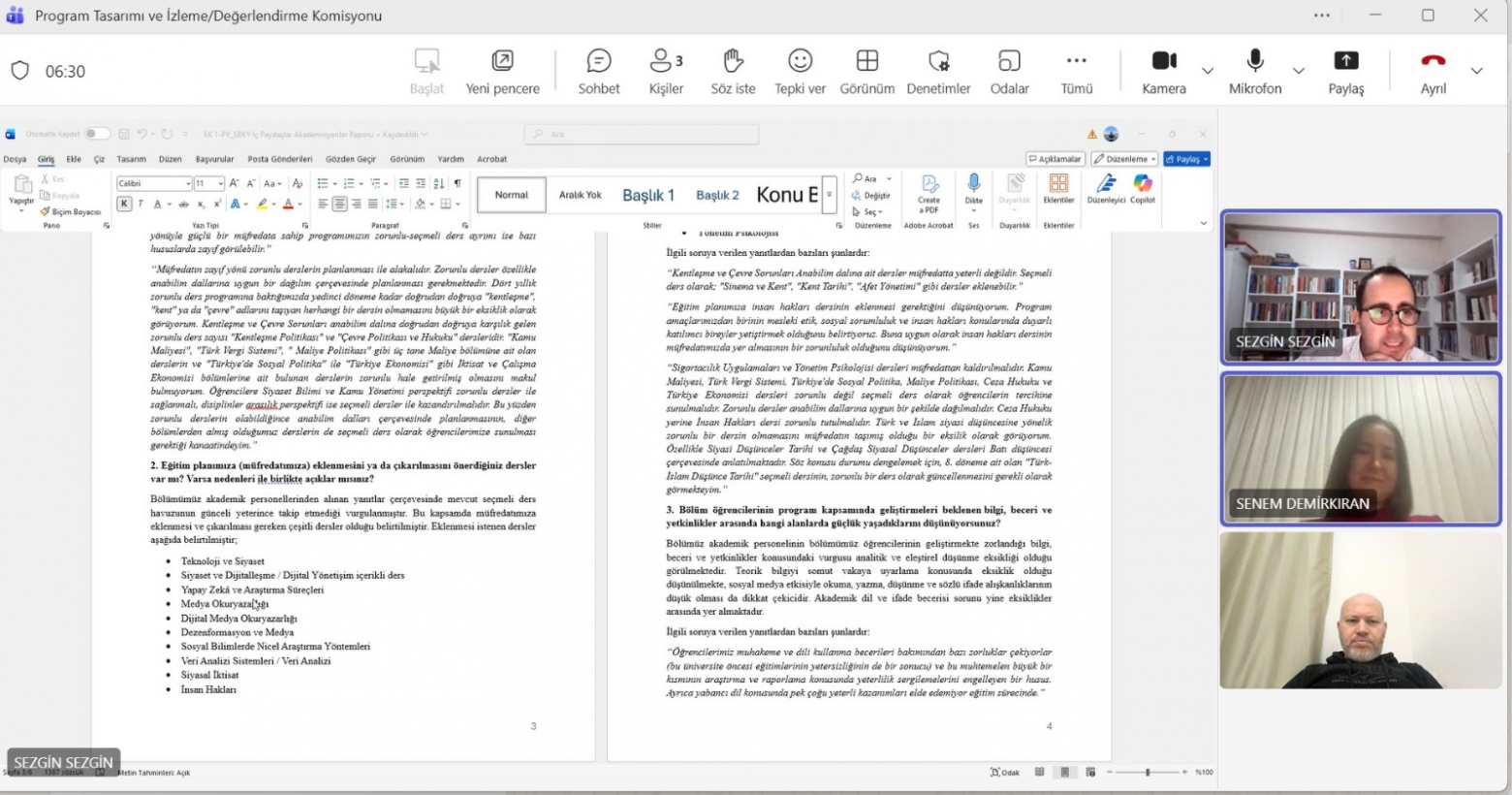The image size is (1512, 795).
Task: Open Denetimler controls
Action: point(938,71)
